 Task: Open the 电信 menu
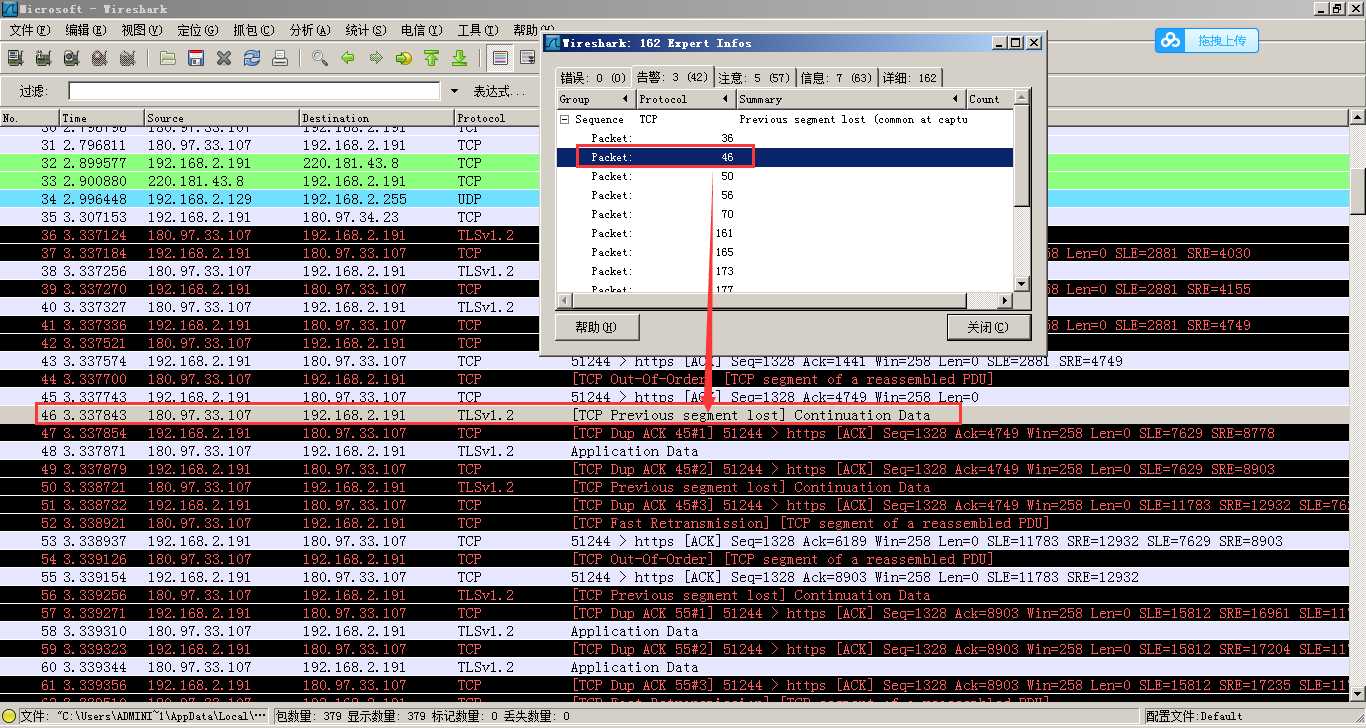421,30
